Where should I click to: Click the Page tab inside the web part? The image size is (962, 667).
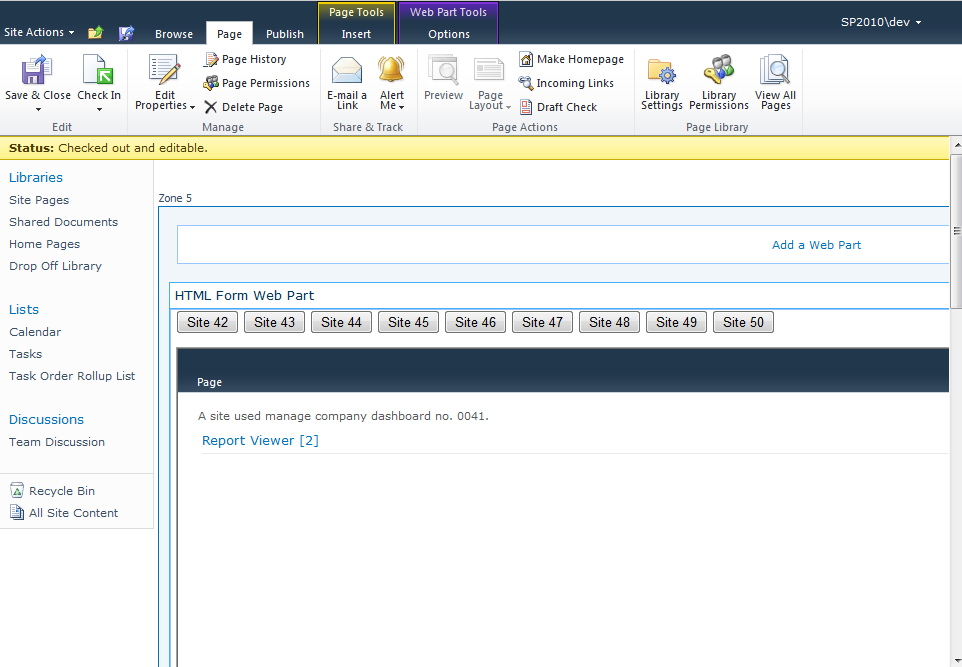tap(209, 382)
